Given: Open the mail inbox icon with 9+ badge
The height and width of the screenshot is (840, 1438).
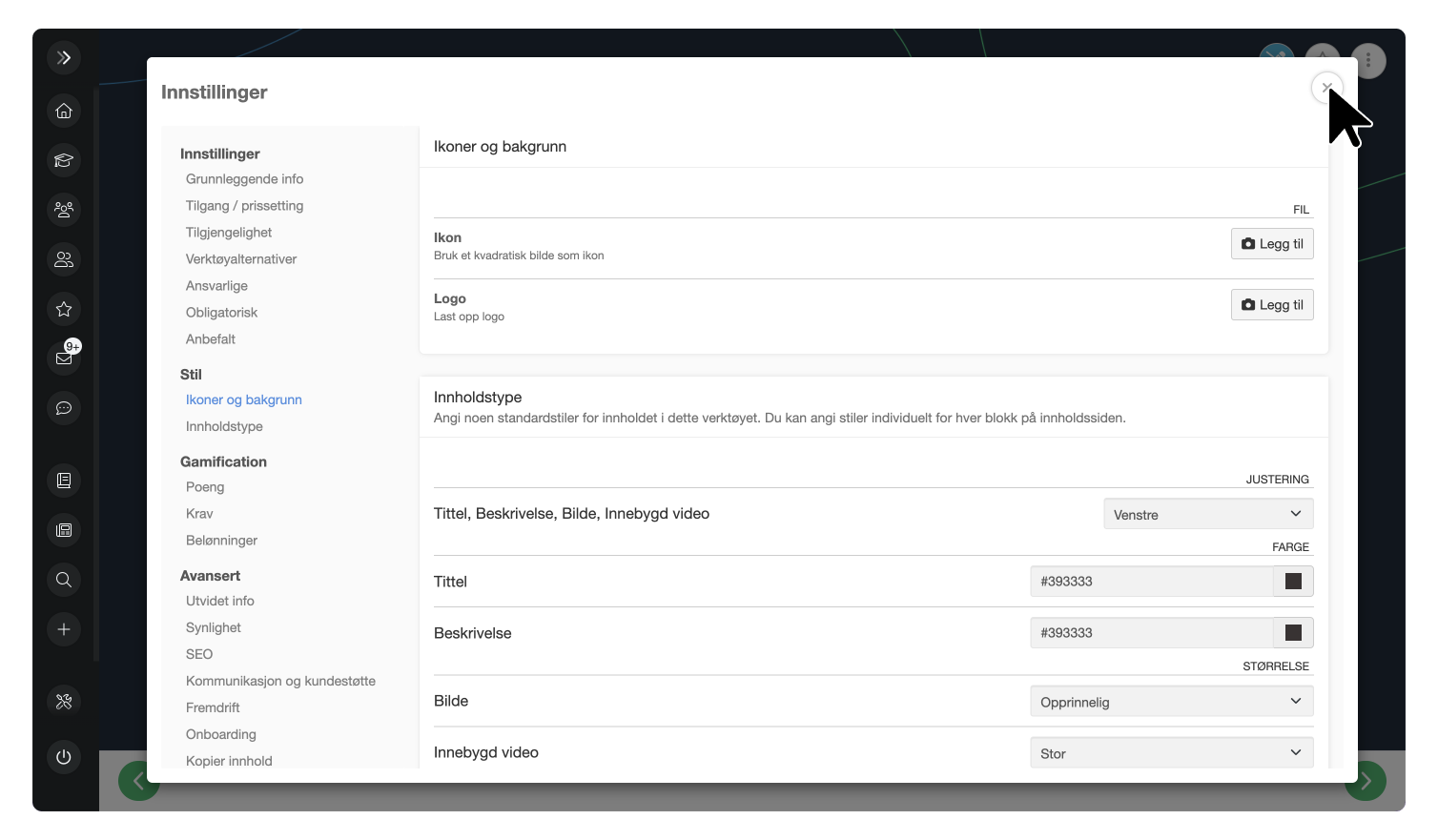Looking at the screenshot, I should [x=64, y=359].
